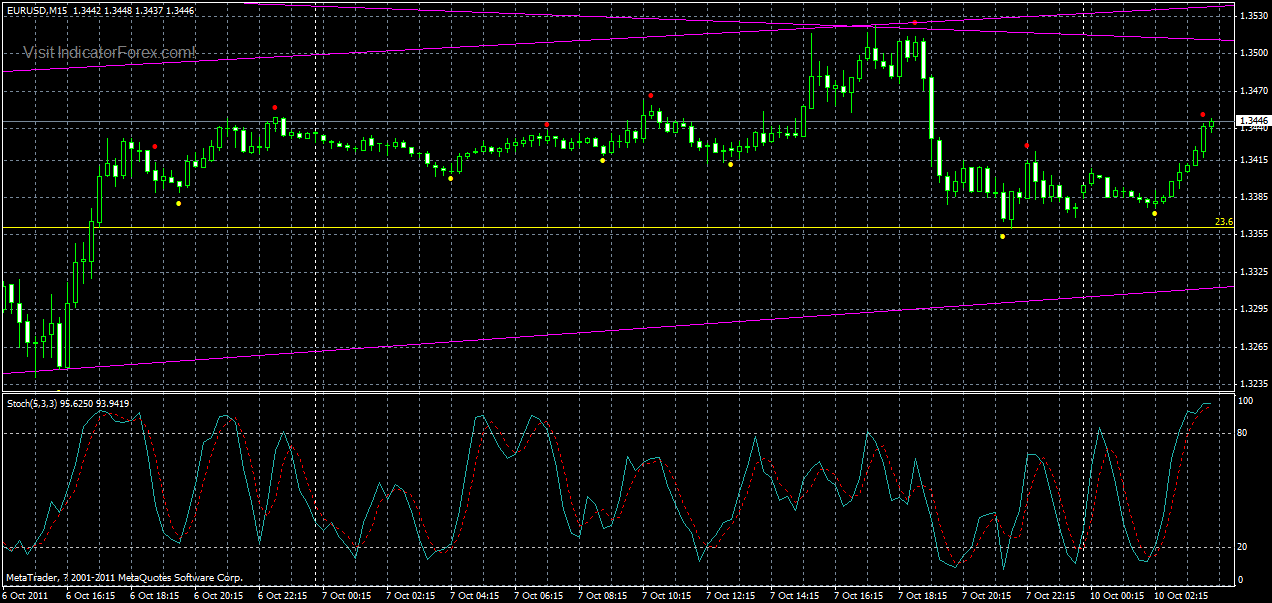Select the yellow buy signal dot below the lowest wick
The width and height of the screenshot is (1272, 603).
point(1002,236)
